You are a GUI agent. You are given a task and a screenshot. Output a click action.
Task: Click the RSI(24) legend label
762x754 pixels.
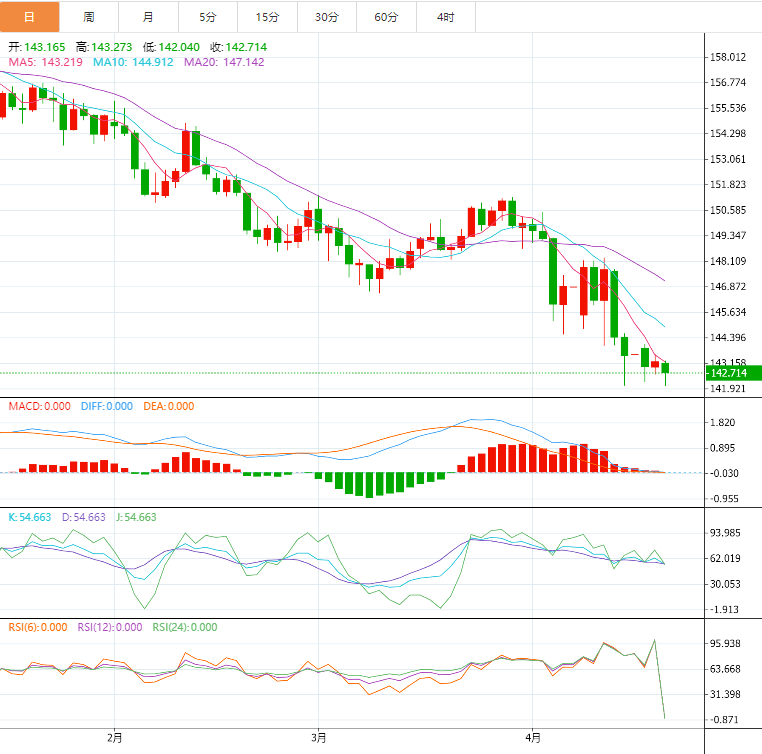[x=184, y=627]
